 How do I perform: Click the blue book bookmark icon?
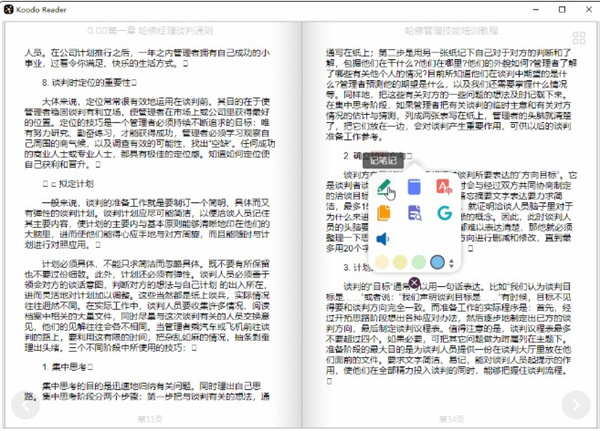[414, 187]
